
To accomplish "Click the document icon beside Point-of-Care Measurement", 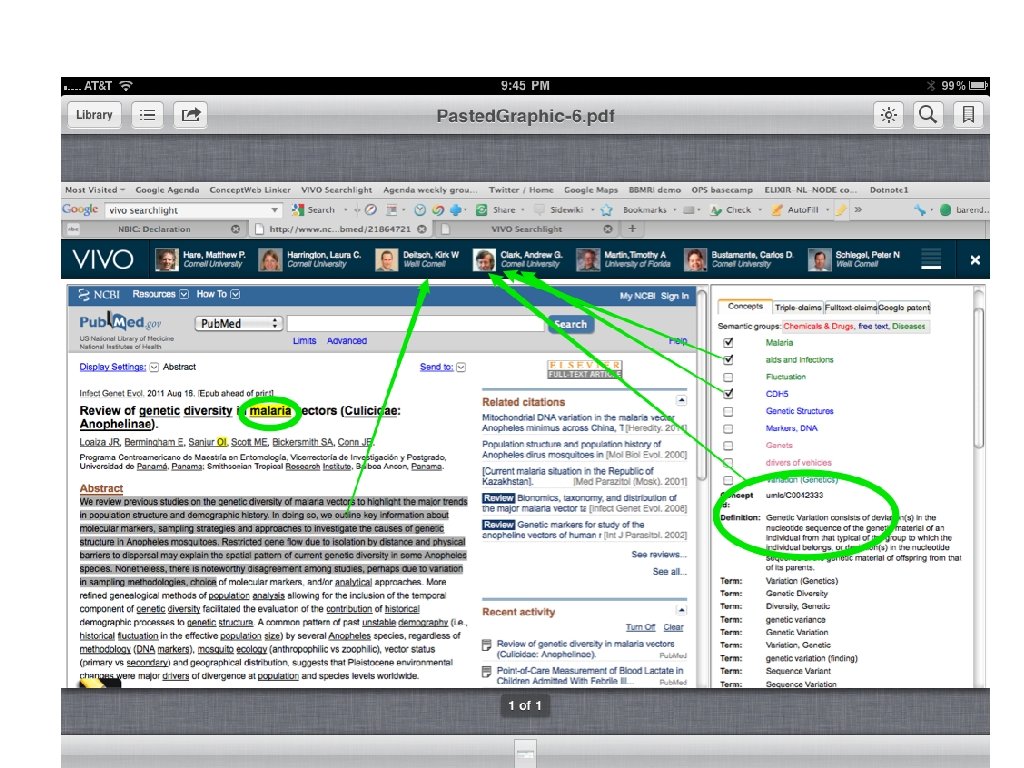I will point(487,671).
